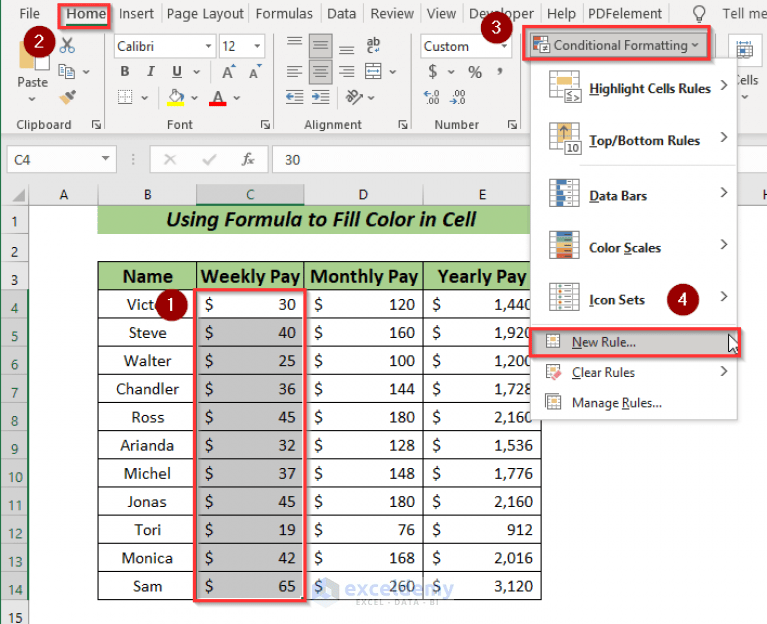Click the Select All corner triangle
This screenshot has width=767, height=624.
tap(18, 196)
